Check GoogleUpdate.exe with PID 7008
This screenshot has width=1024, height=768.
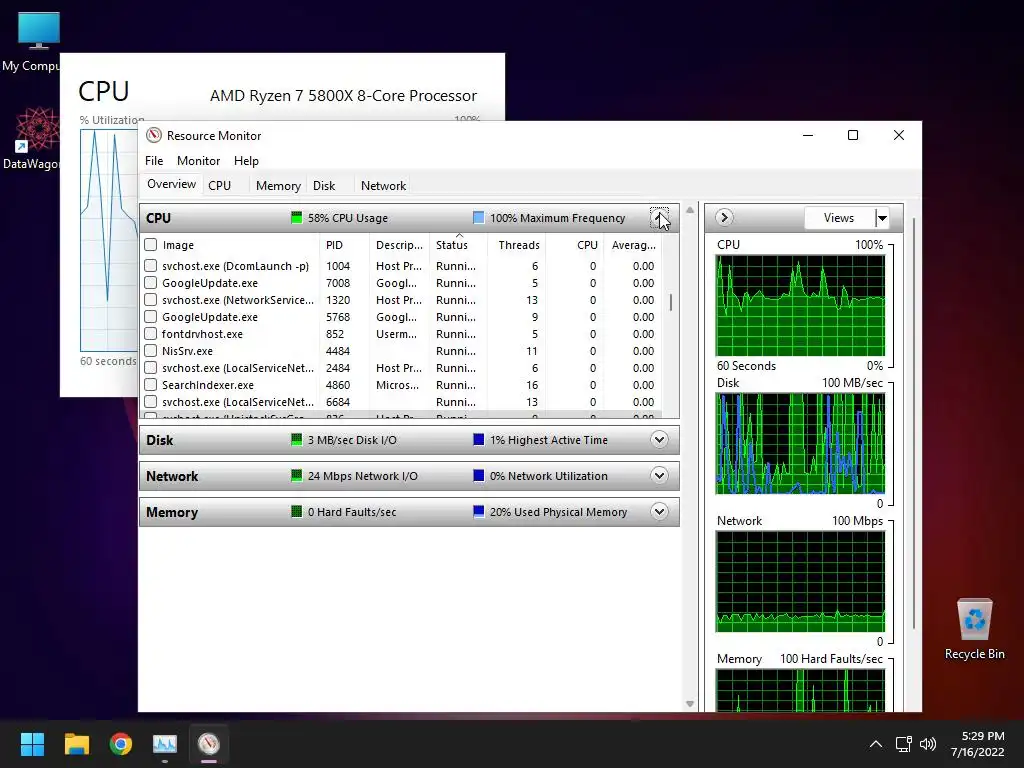(151, 283)
